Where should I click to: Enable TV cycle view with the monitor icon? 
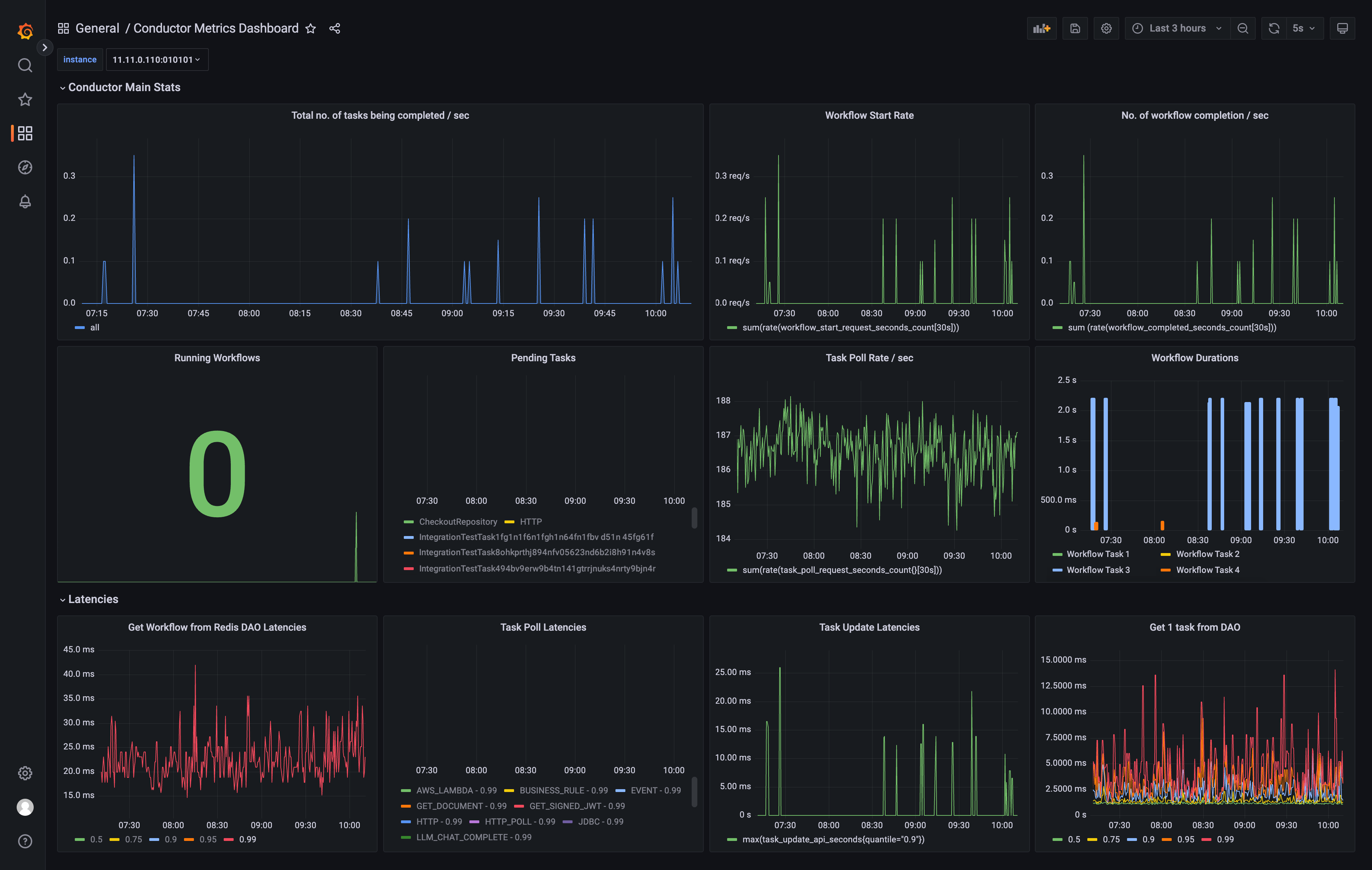(1342, 28)
